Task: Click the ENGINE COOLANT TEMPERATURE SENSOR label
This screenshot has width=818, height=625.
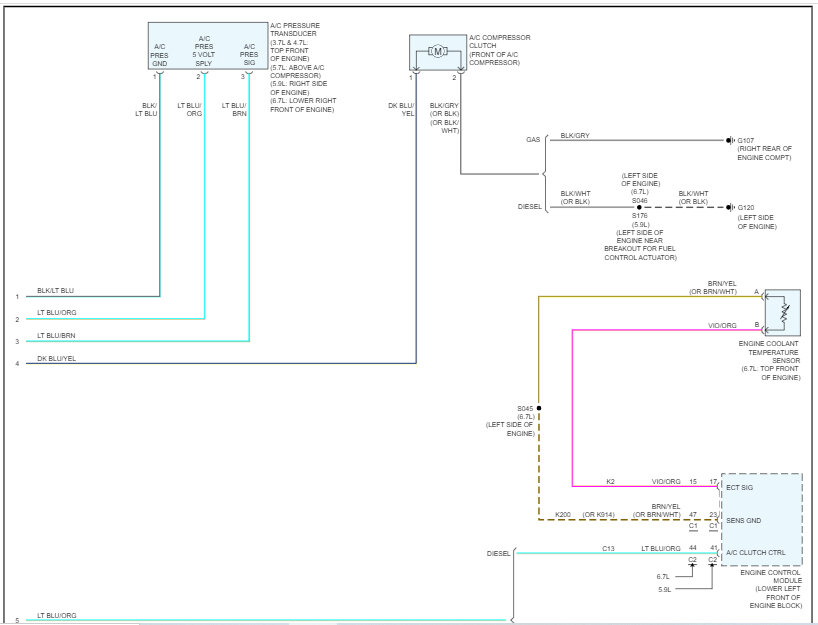Action: coord(768,352)
